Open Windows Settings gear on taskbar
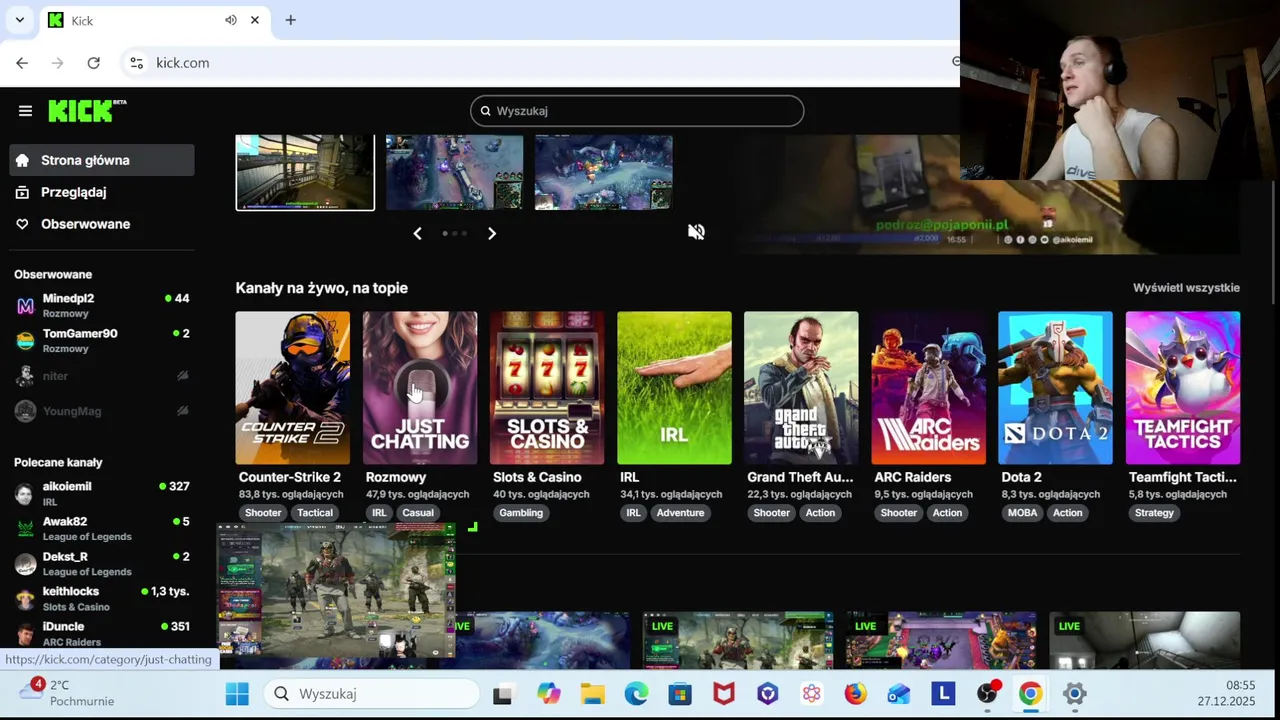The width and height of the screenshot is (1280, 720). pyautogui.click(x=1074, y=694)
